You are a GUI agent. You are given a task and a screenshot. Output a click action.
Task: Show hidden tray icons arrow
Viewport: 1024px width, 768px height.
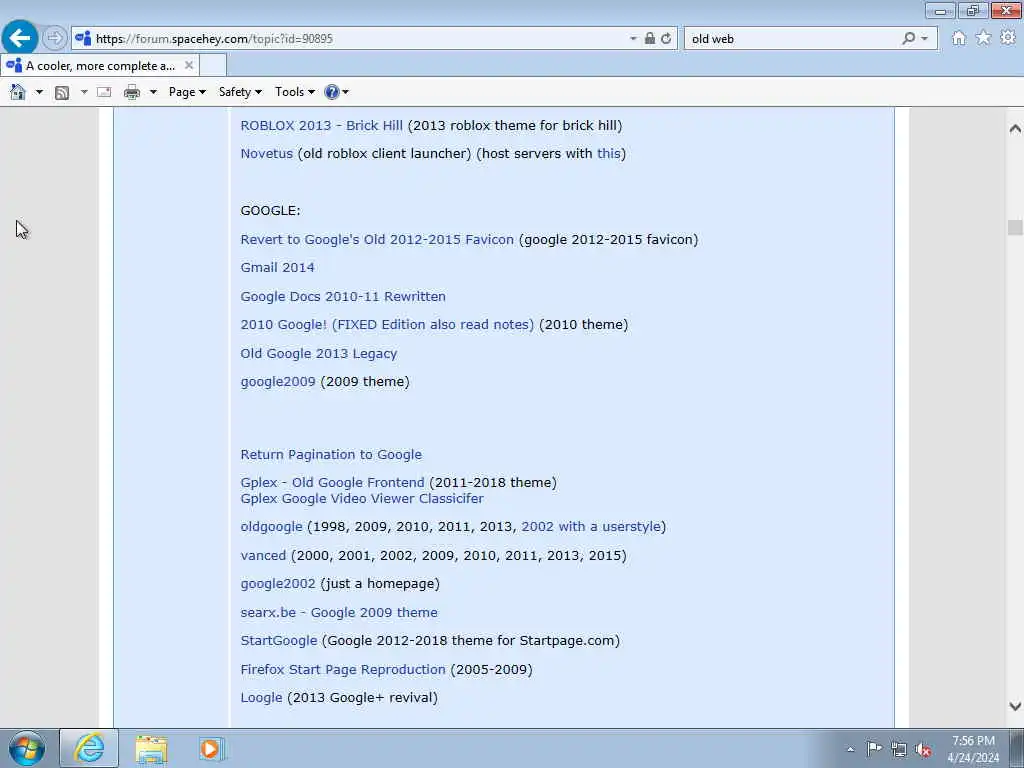850,750
